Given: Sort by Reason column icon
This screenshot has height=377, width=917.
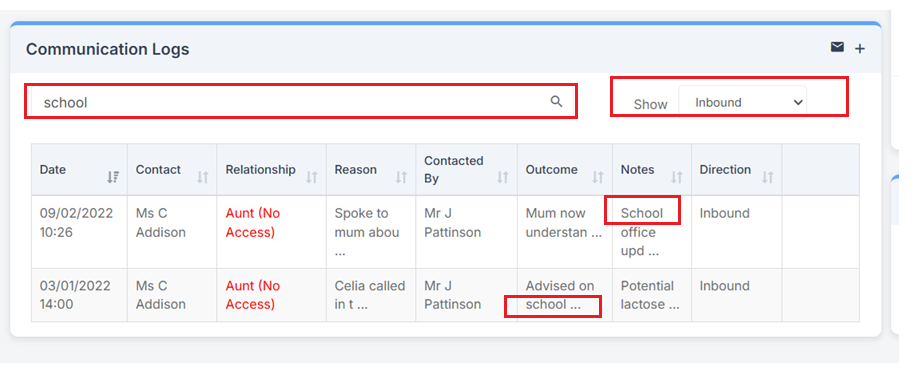Looking at the screenshot, I should point(401,177).
